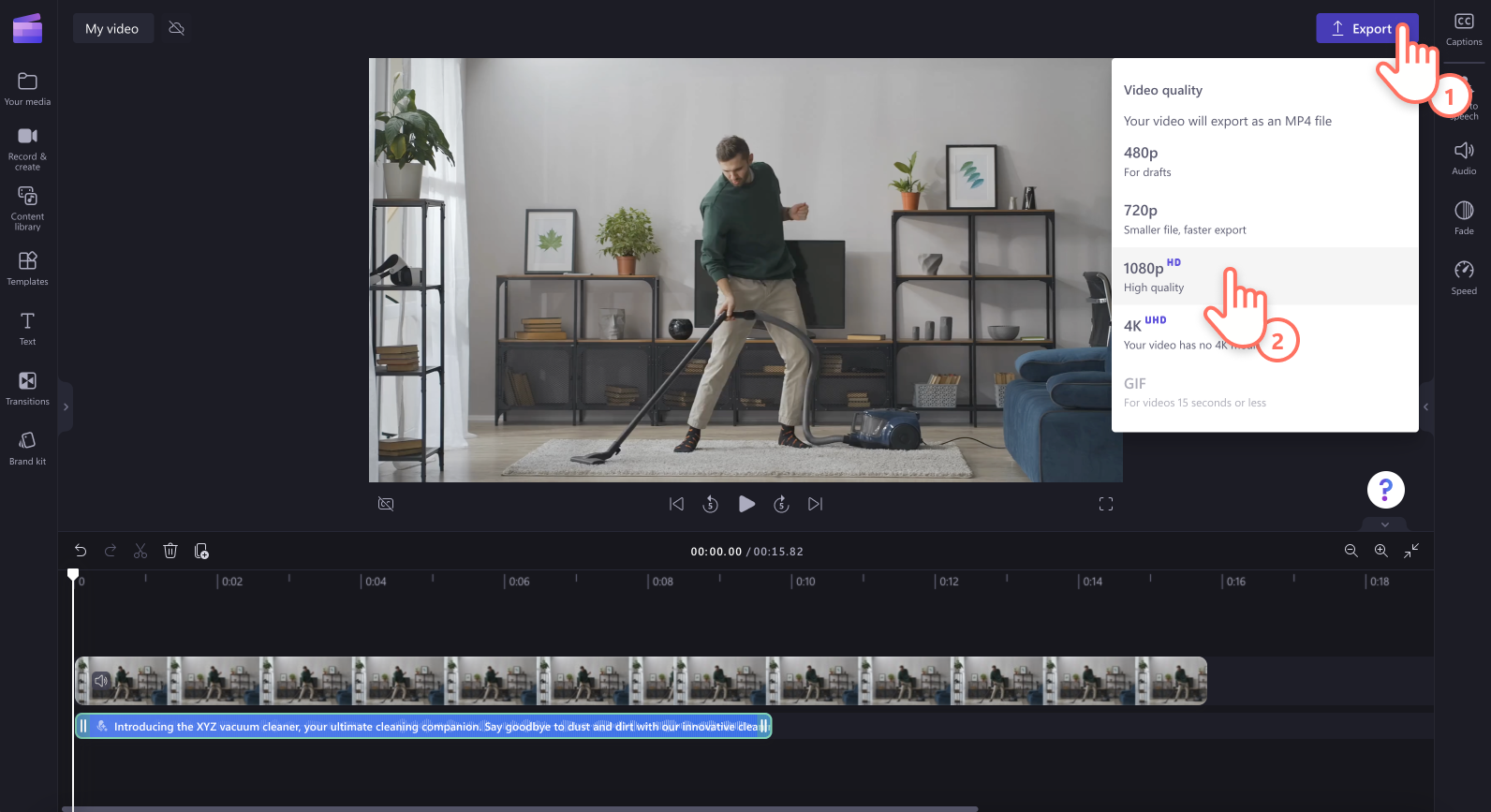This screenshot has width=1491, height=812.
Task: Click 'Your video will export as an MP4 file'
Action: pos(1228,121)
